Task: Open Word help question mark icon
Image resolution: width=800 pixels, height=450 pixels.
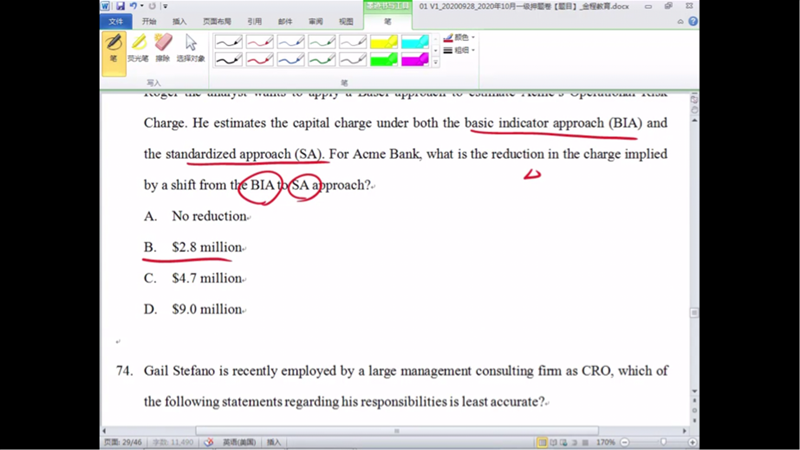Action: (x=693, y=21)
